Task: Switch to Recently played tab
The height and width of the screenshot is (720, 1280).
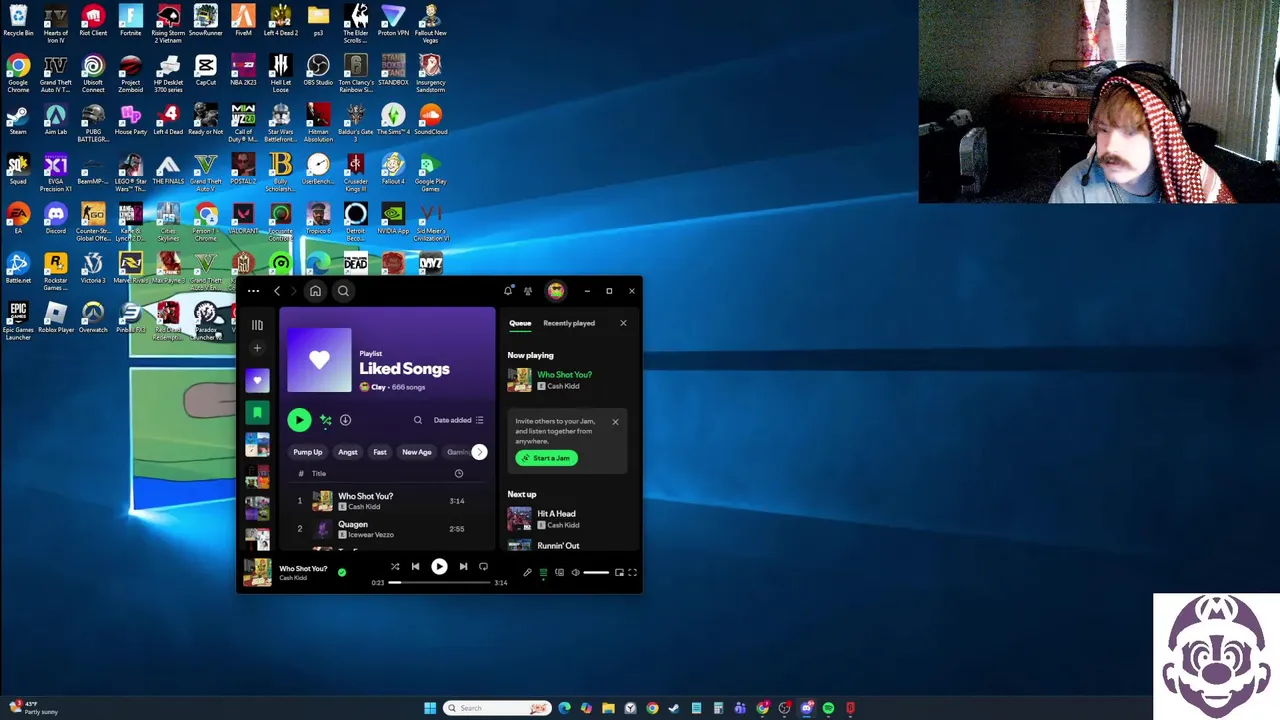Action: coord(569,323)
